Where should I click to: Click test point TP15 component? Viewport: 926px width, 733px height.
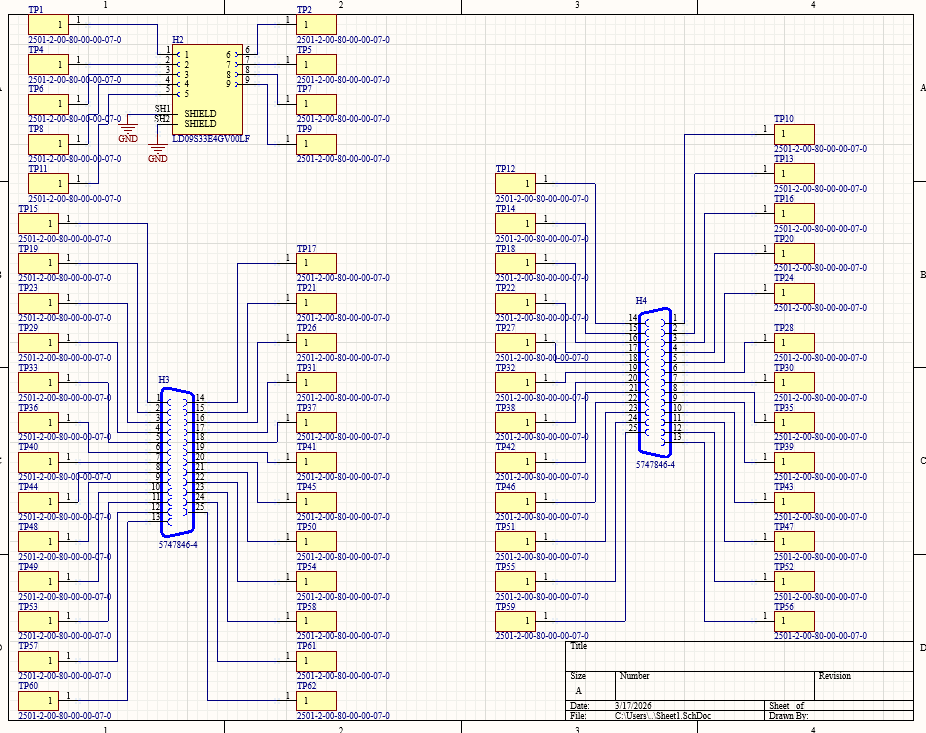coord(38,224)
